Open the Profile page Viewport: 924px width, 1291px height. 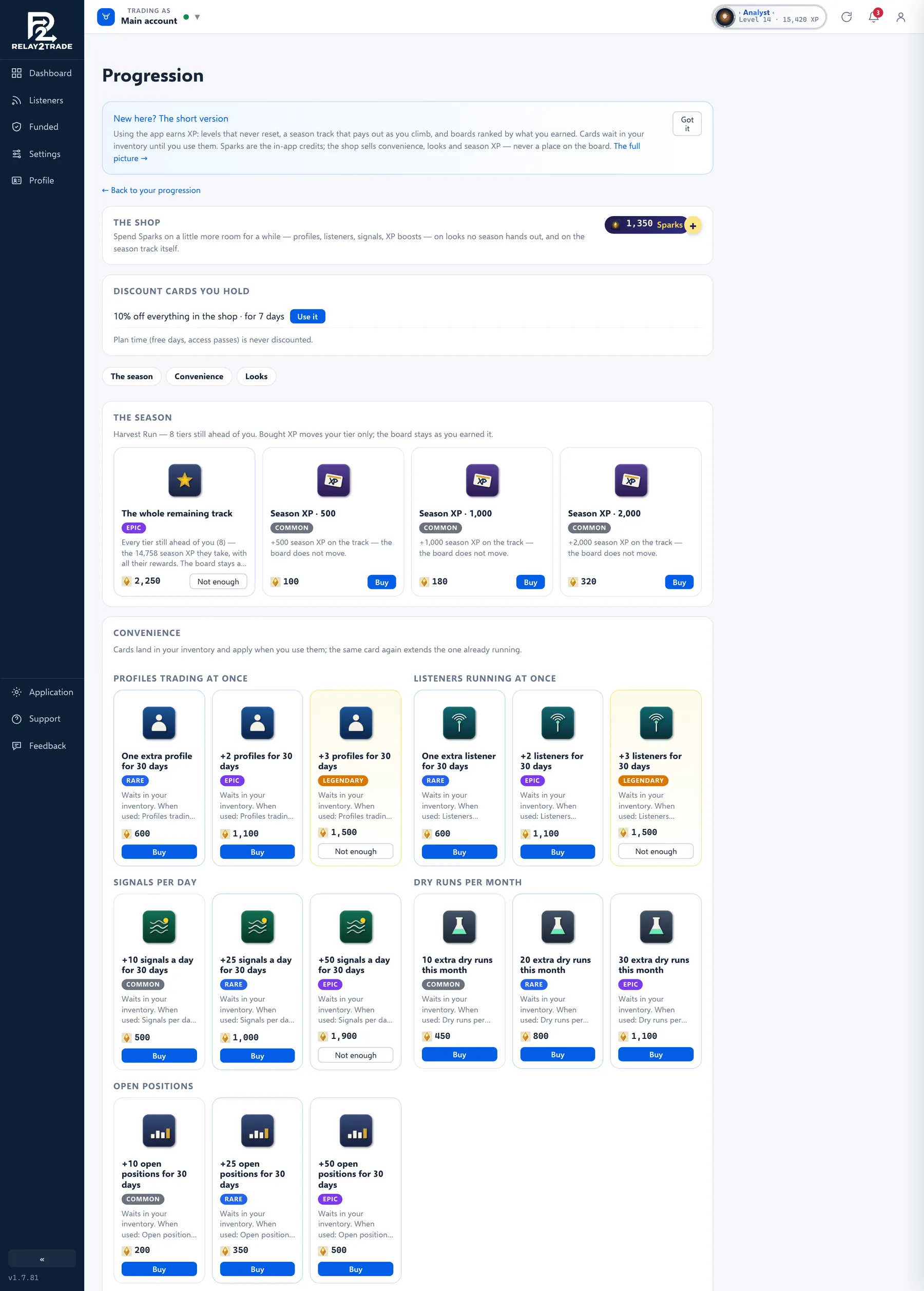click(42, 180)
